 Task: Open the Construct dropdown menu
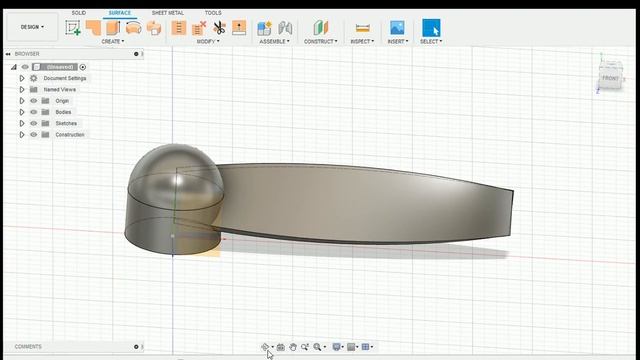[321, 41]
